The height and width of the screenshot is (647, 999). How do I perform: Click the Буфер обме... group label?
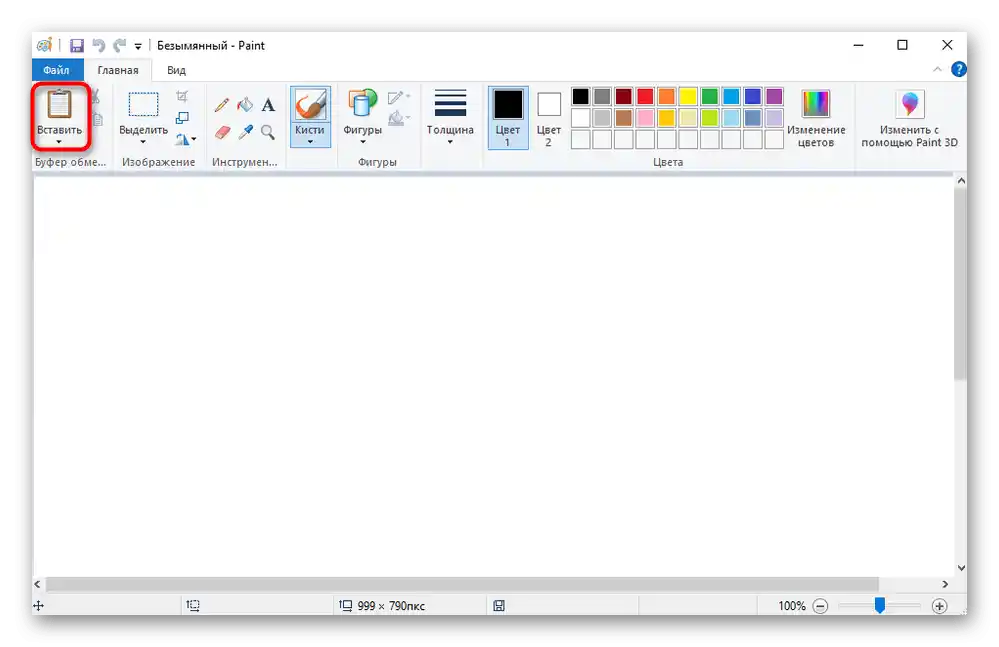pos(70,162)
